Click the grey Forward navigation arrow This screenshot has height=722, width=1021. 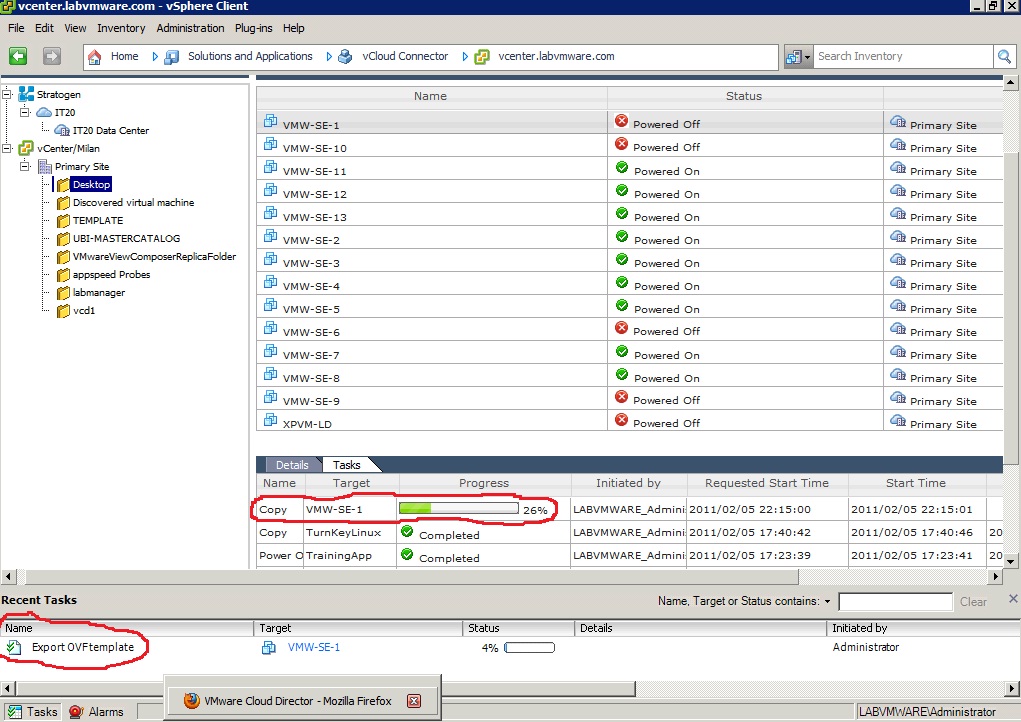point(52,57)
